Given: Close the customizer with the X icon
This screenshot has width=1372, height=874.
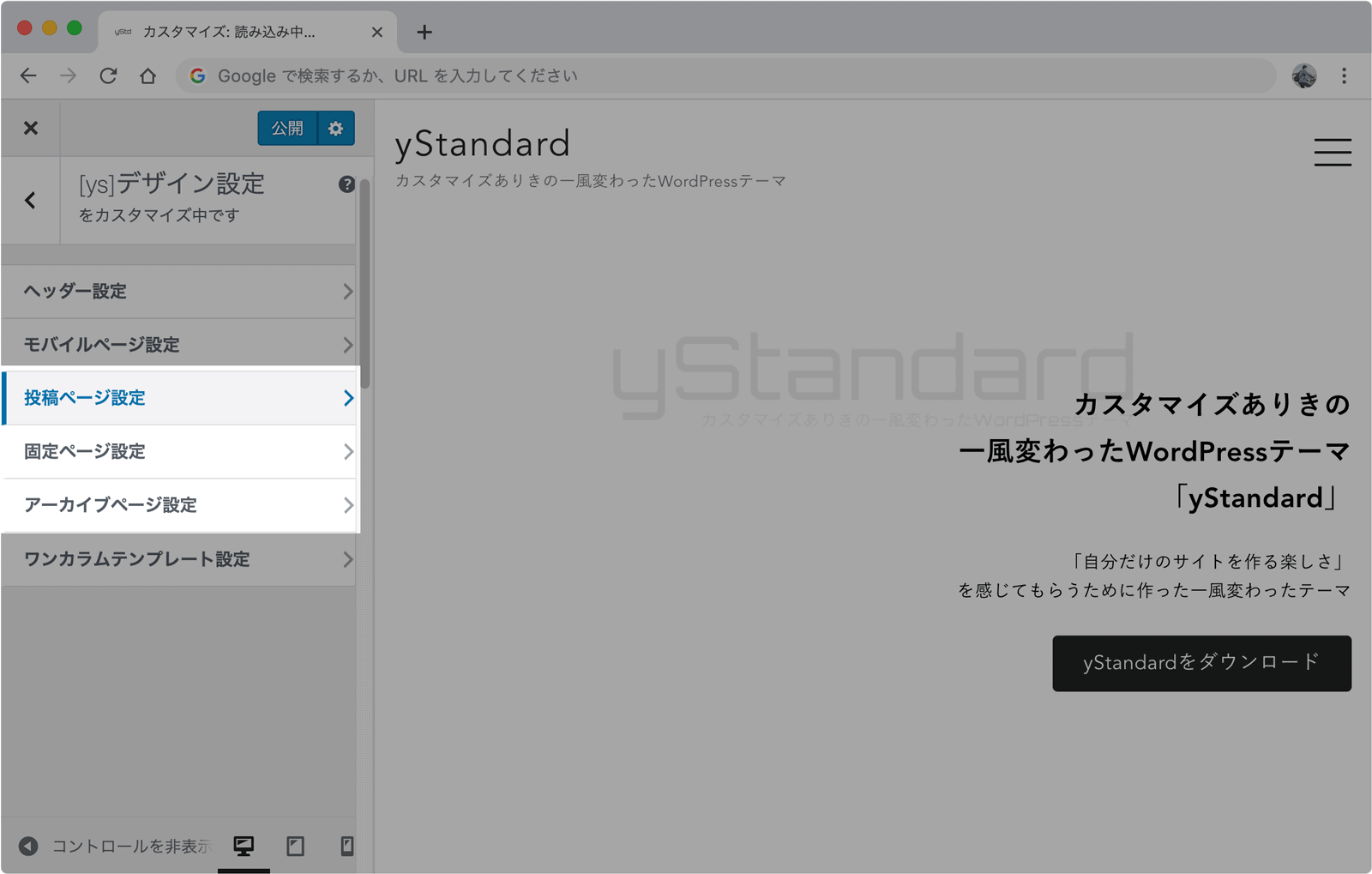Looking at the screenshot, I should 31,128.
